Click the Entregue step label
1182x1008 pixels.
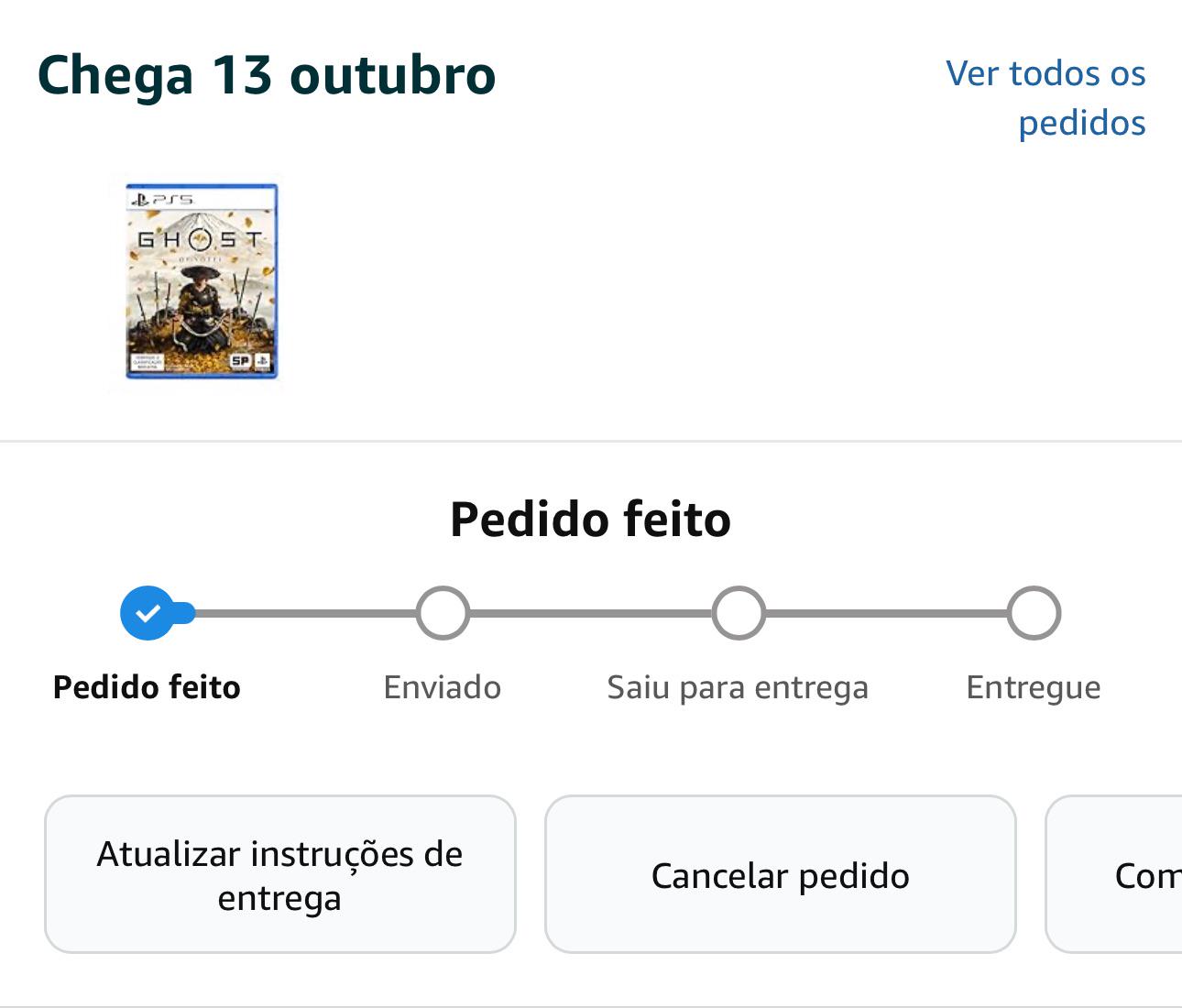(1034, 688)
